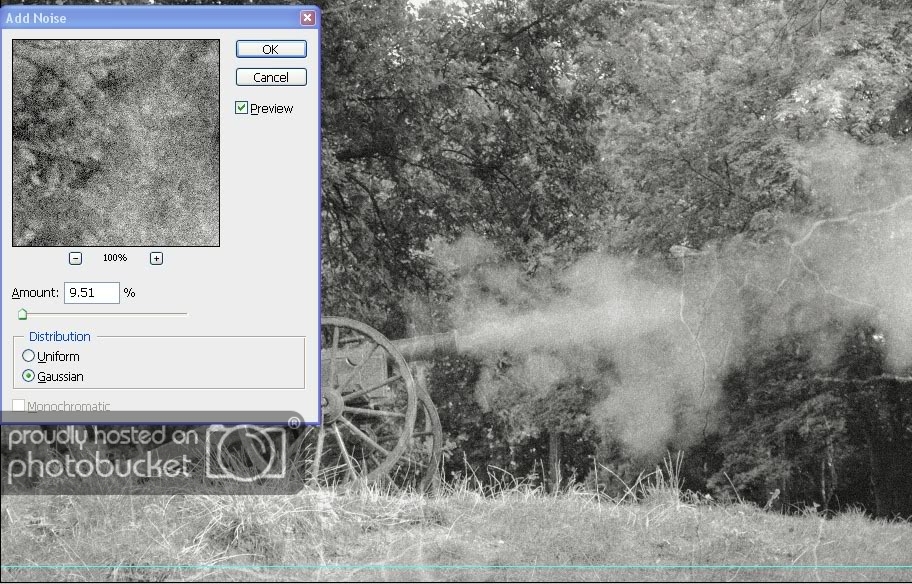
Task: Toggle the Preview checkbox
Action: click(x=242, y=108)
